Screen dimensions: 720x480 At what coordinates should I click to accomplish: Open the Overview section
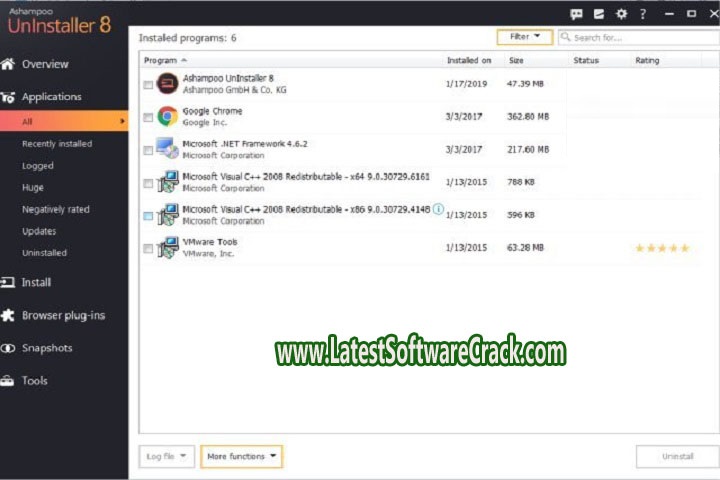[x=45, y=64]
